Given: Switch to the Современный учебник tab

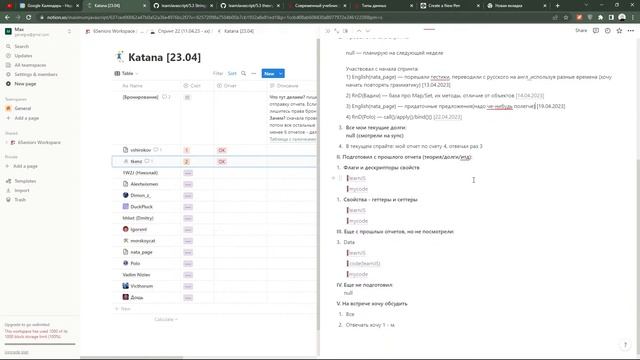Looking at the screenshot, I should click(x=316, y=6).
